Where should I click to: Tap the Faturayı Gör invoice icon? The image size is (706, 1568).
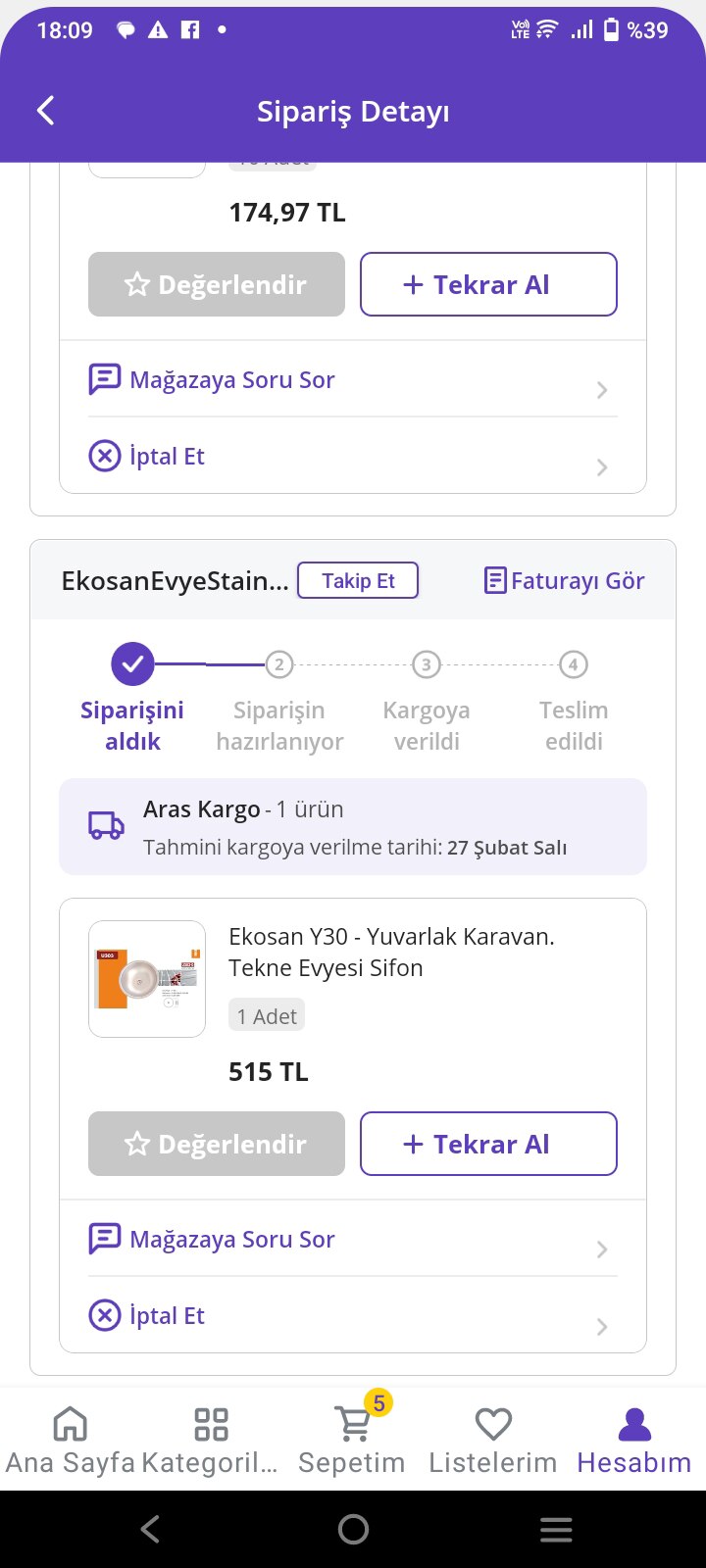coord(495,581)
